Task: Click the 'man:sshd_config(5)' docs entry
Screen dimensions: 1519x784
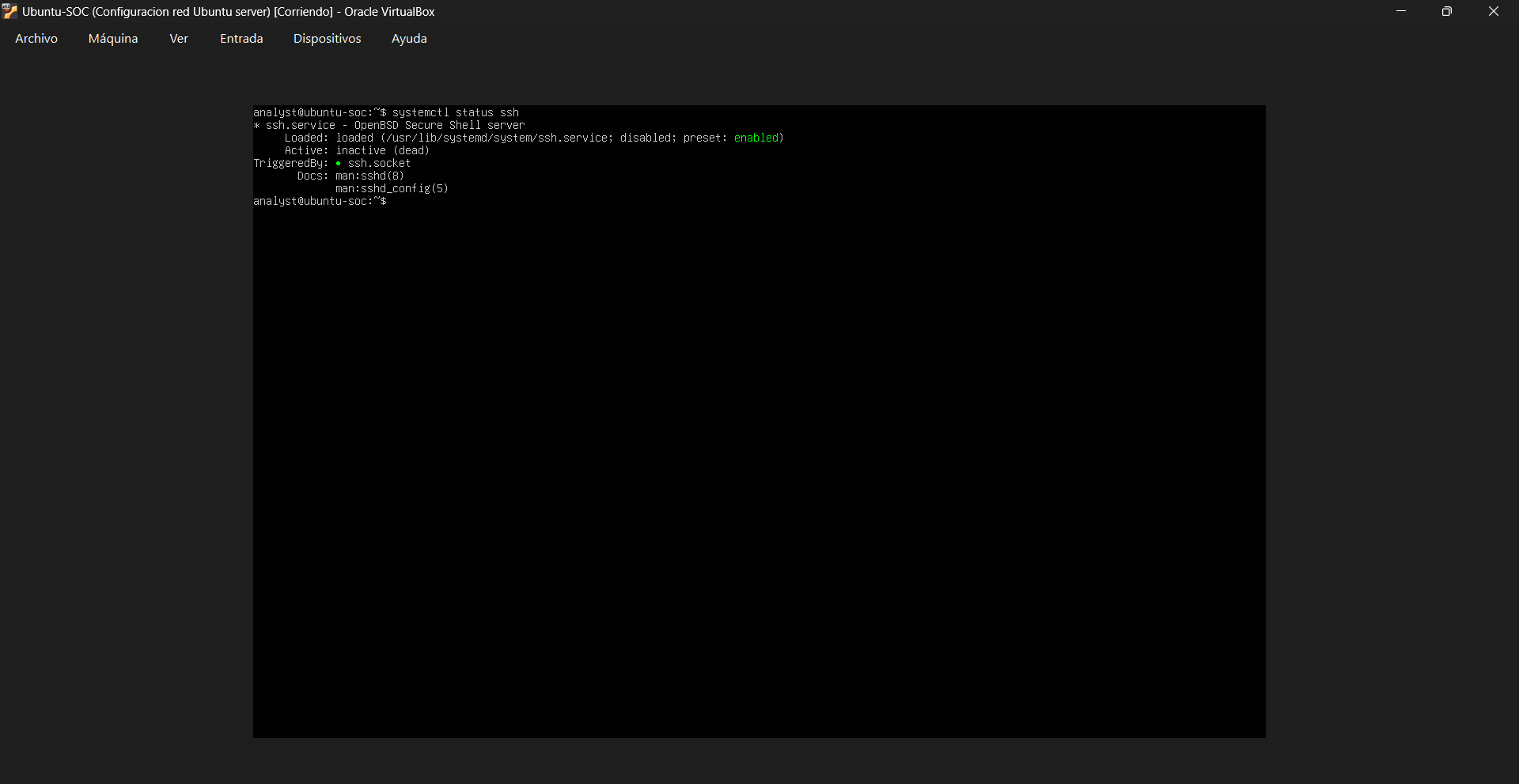Action: click(x=392, y=189)
